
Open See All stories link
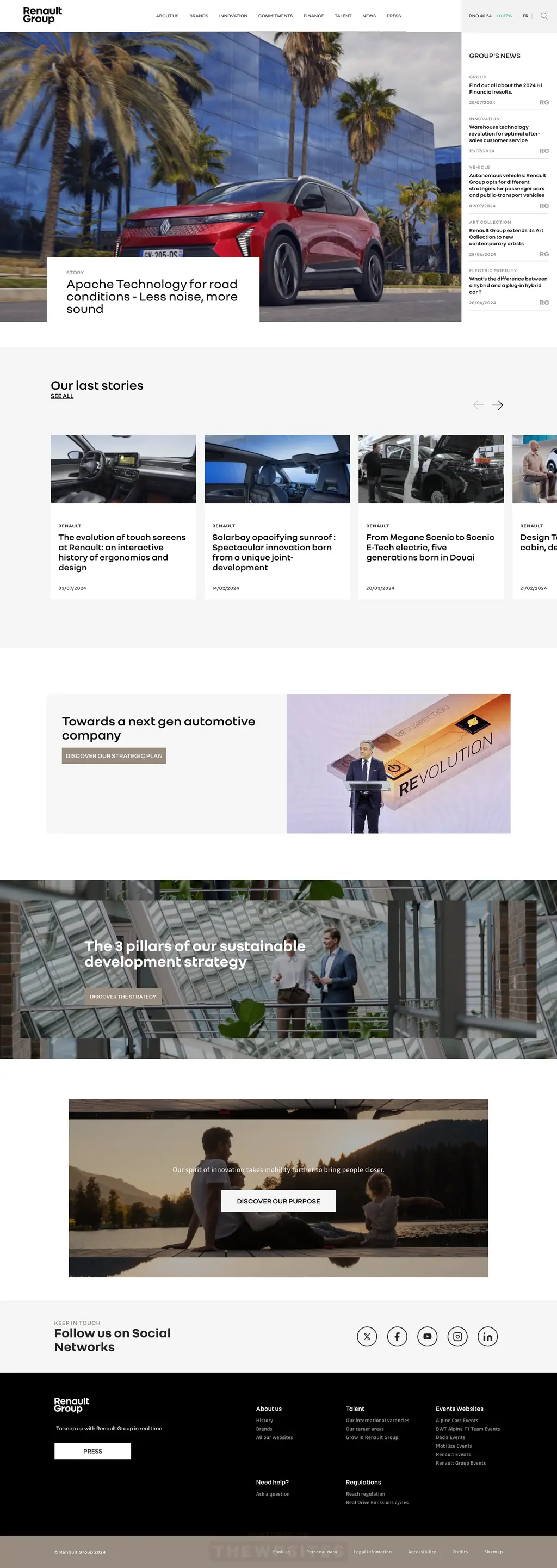62,396
